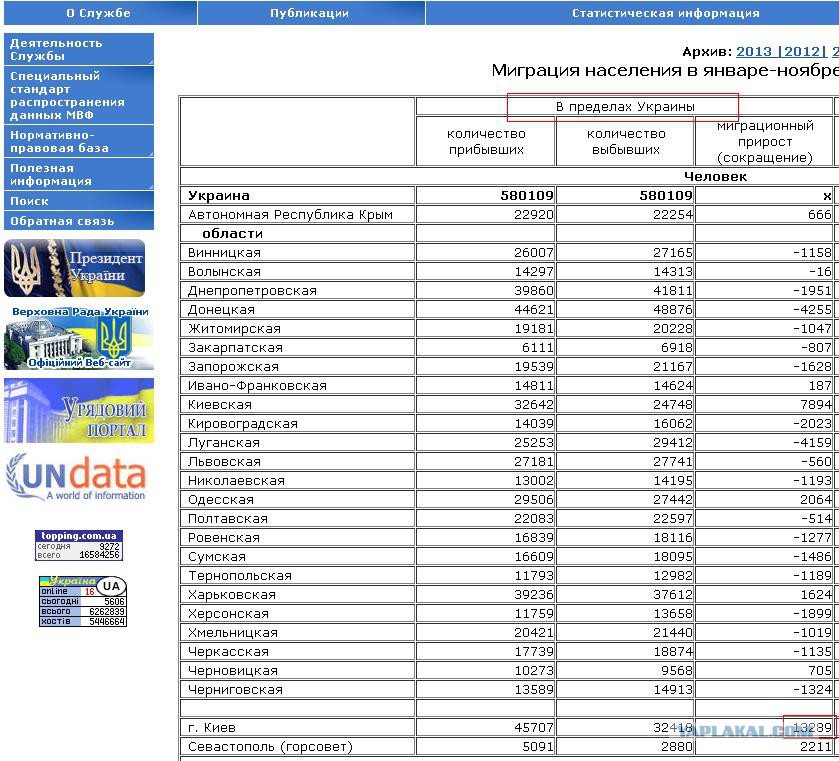Open the Статистическая информация tab
This screenshot has width=839, height=761.
[x=632, y=13]
